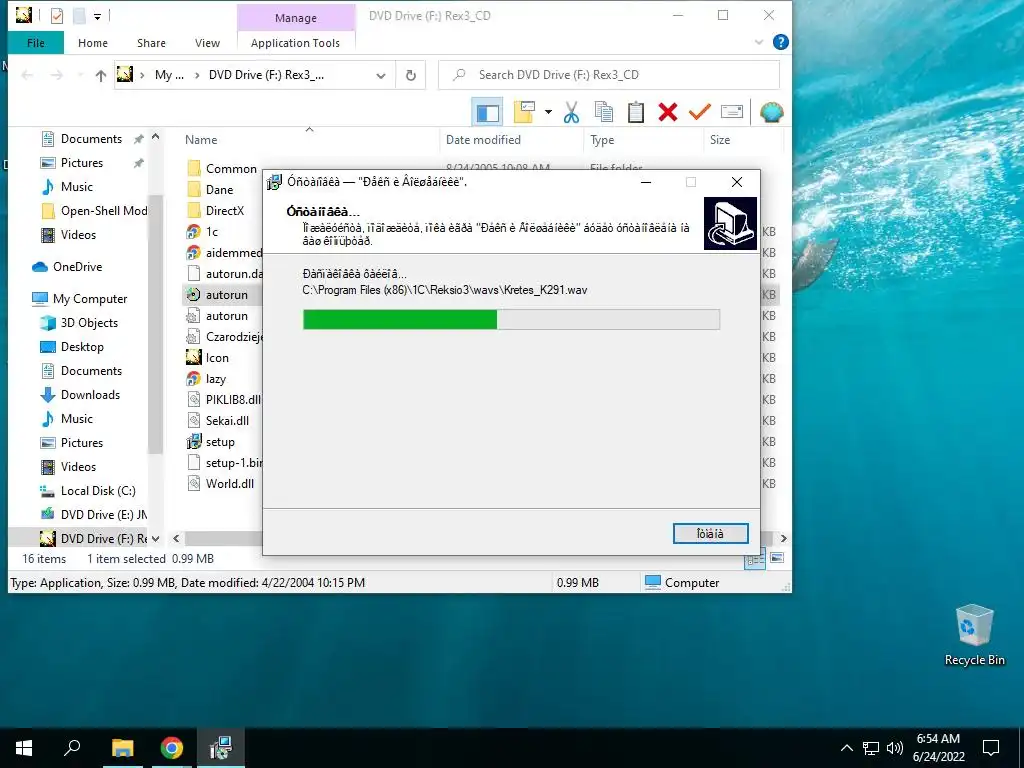1024x768 pixels.
Task: Open the View ribbon tab
Action: [x=207, y=43]
